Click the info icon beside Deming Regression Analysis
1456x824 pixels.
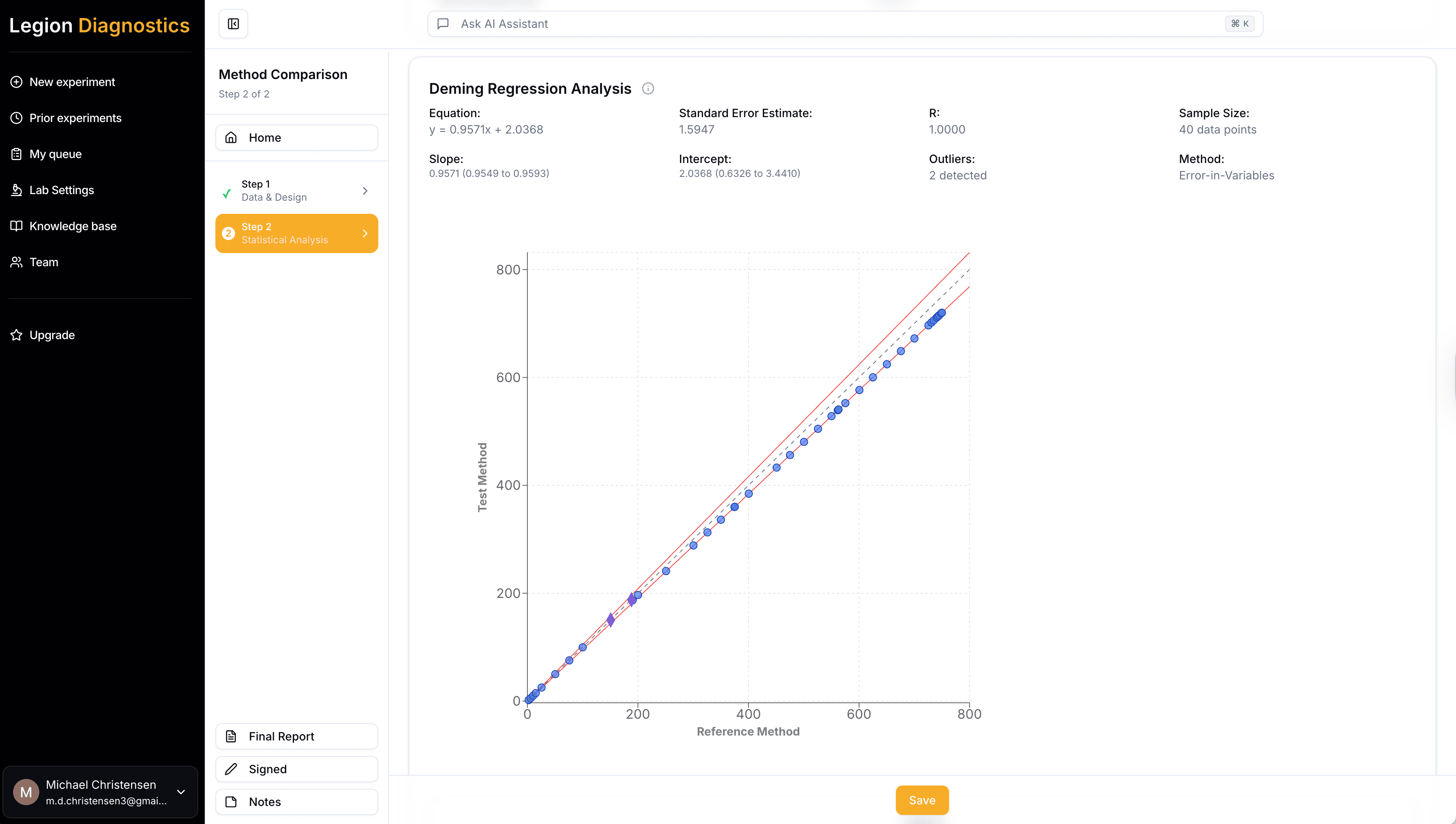coord(648,88)
